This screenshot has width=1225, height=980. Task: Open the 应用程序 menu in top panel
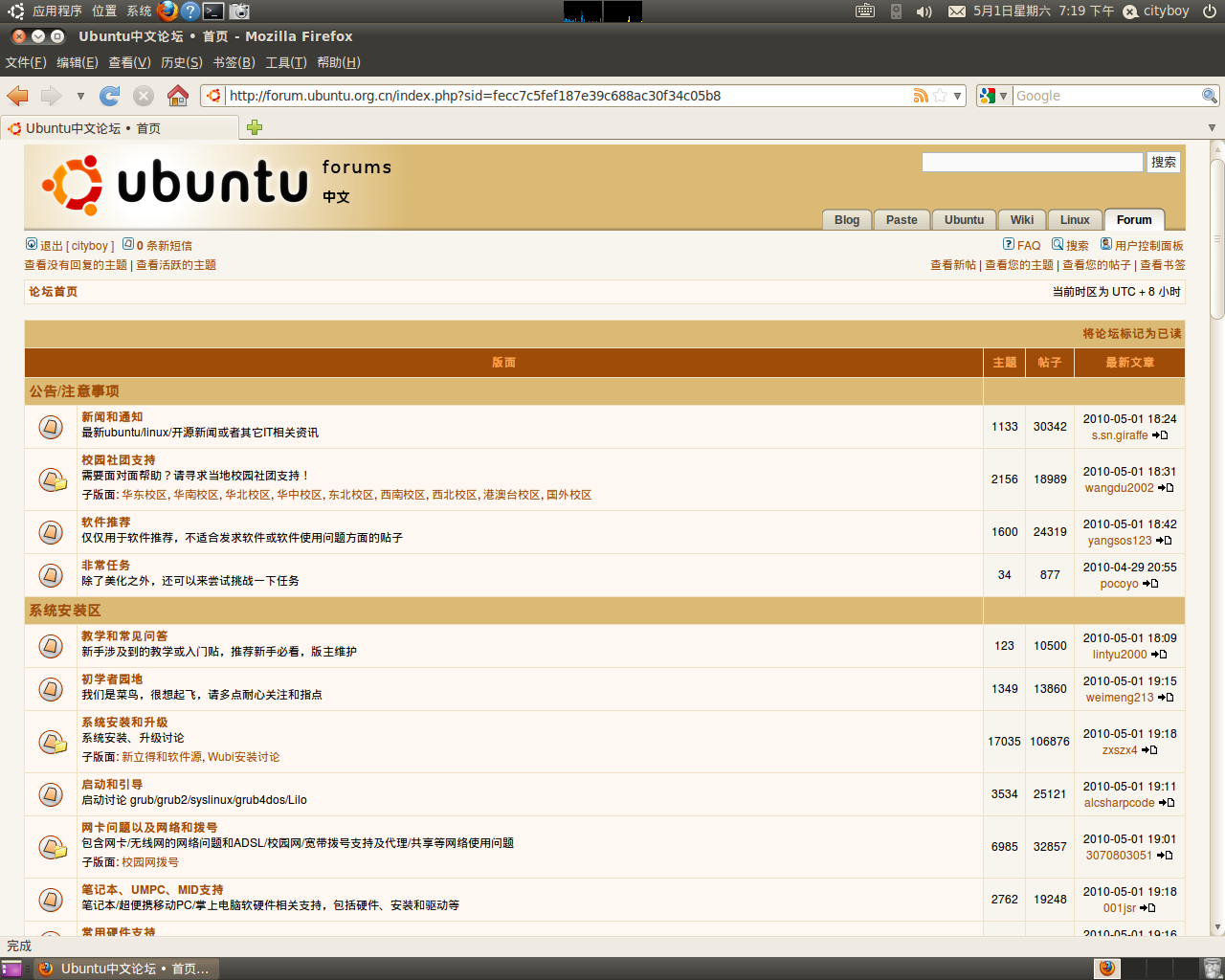point(57,11)
